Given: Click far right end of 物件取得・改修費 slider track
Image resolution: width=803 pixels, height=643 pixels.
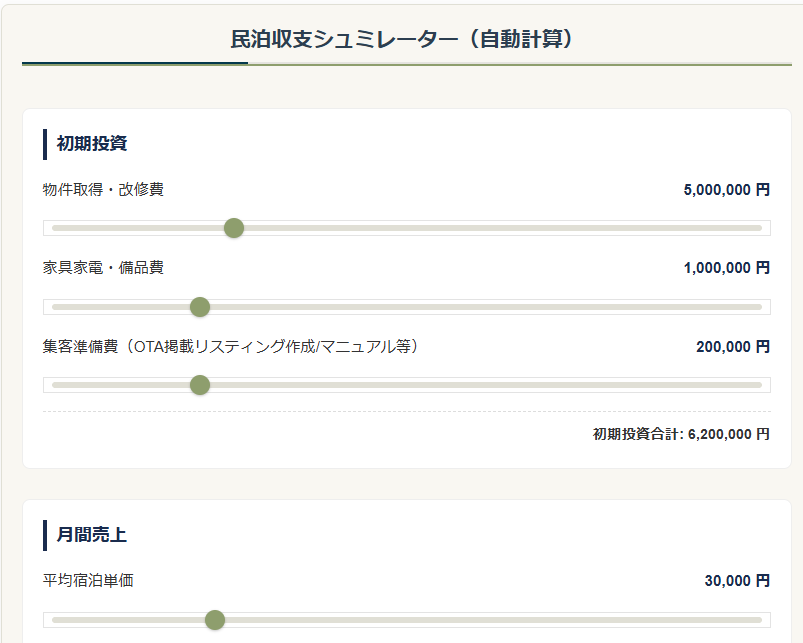Looking at the screenshot, I should pyautogui.click(x=759, y=228).
